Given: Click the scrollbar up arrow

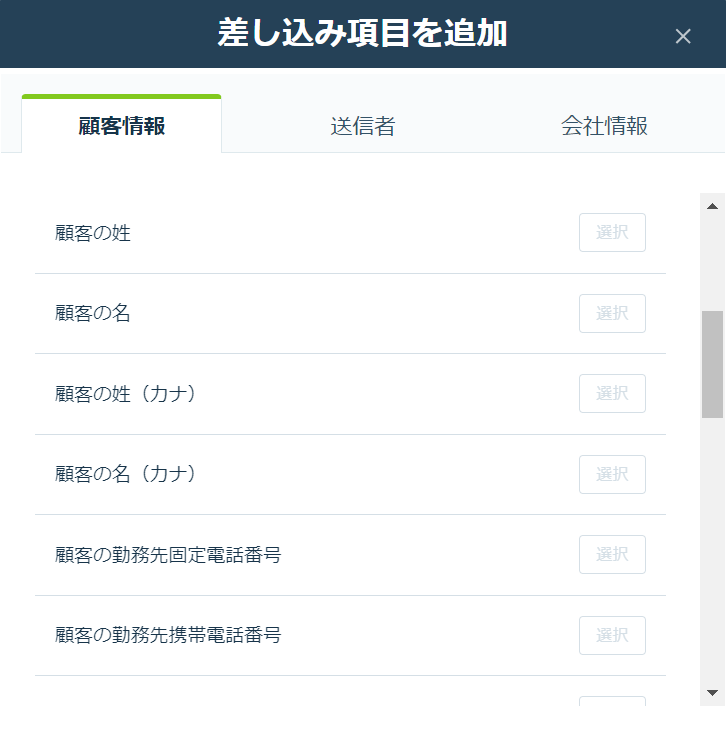Looking at the screenshot, I should point(712,206).
